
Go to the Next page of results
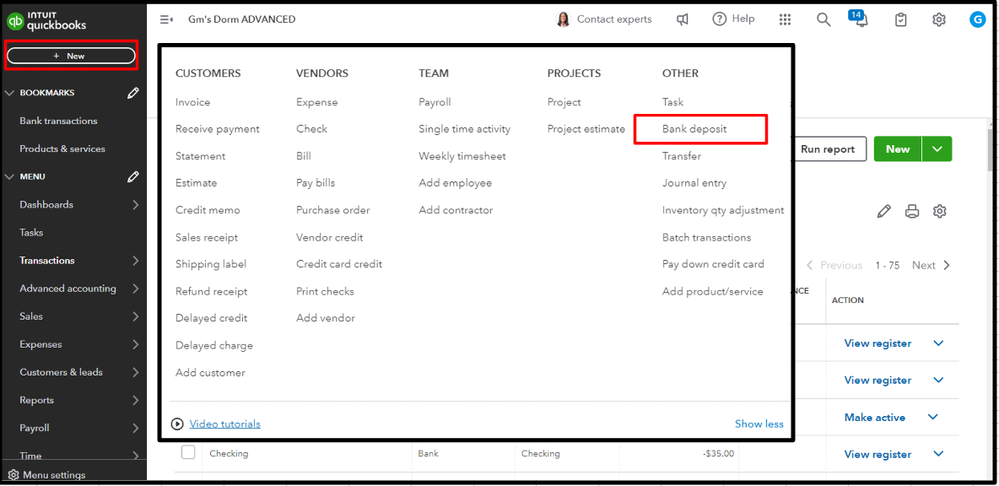931,265
